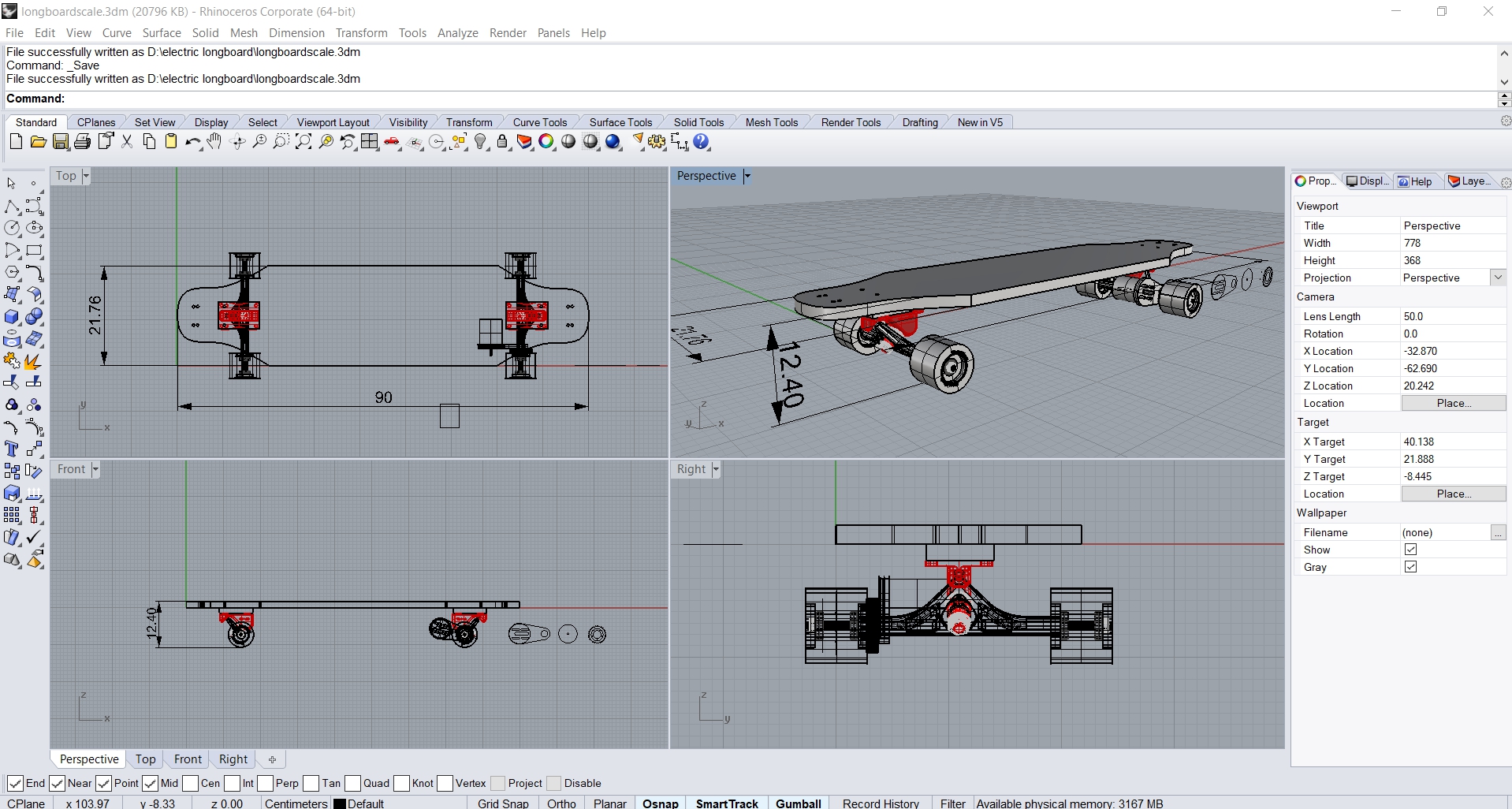1512x809 pixels.
Task: Add a viewport tab with the plus button
Action: 272,759
